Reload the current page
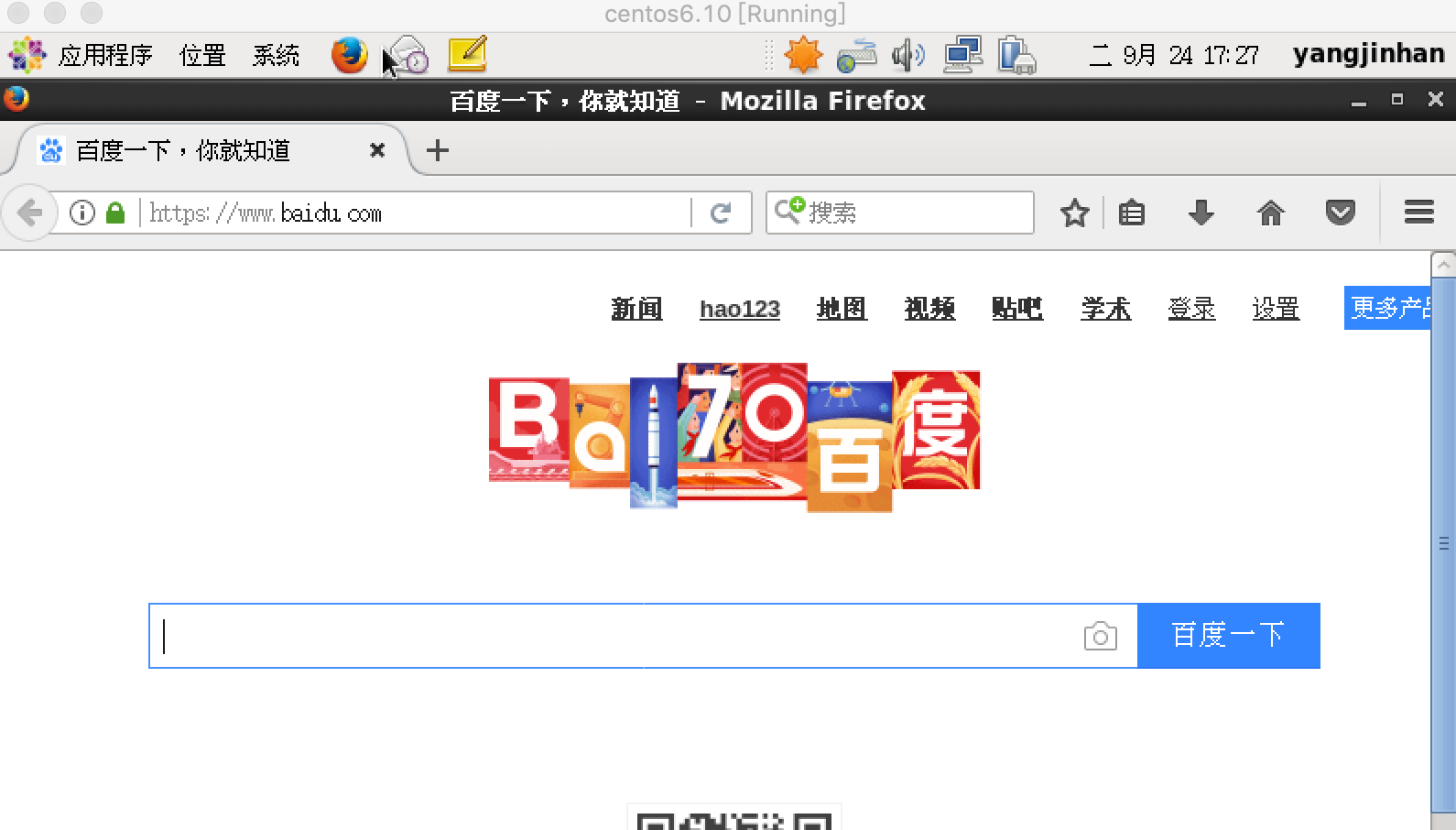The height and width of the screenshot is (830, 1456). point(721,213)
